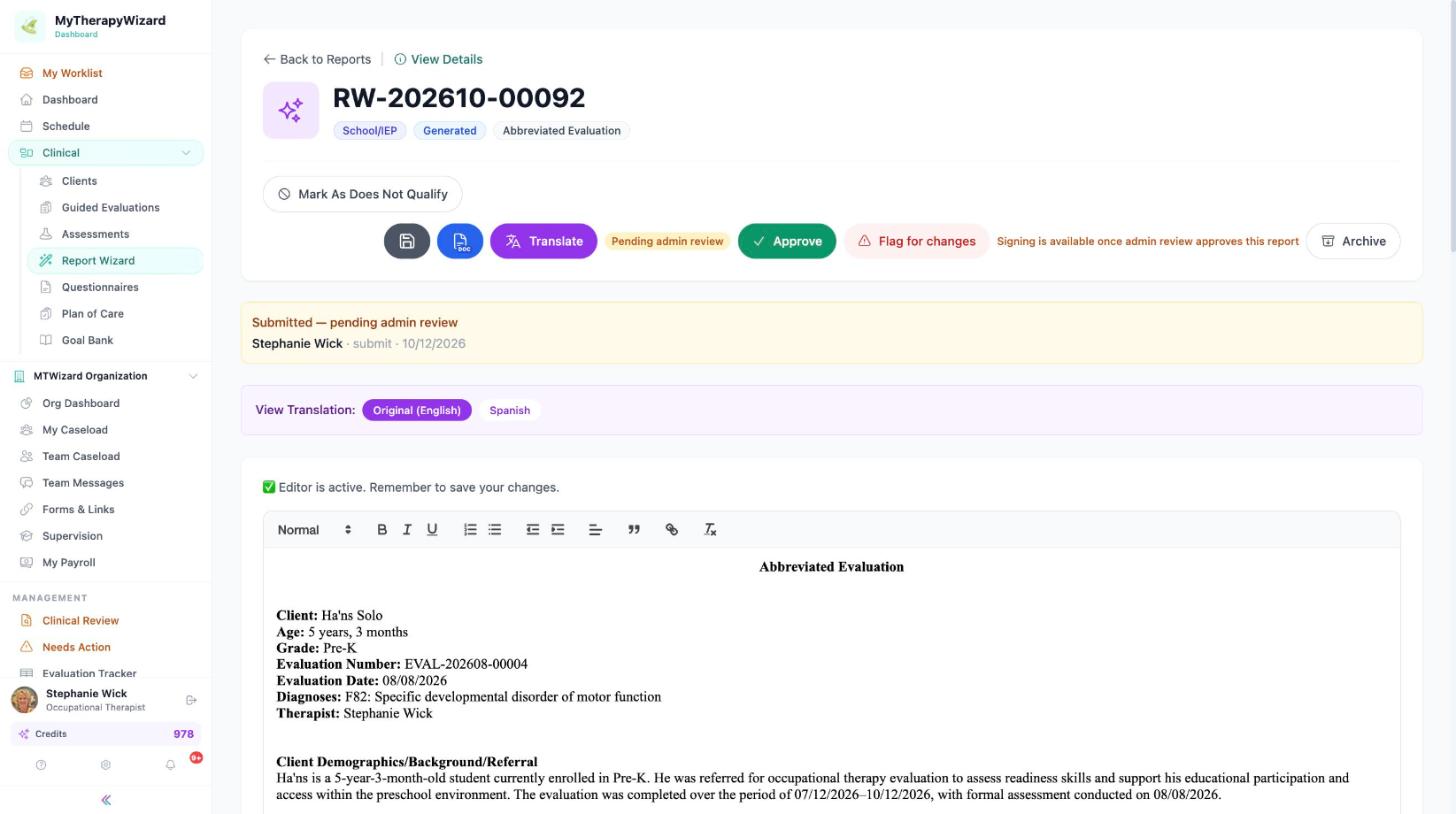Viewport: 1456px width, 814px height.
Task: Mark report As Does Not Qualify
Action: tap(362, 194)
